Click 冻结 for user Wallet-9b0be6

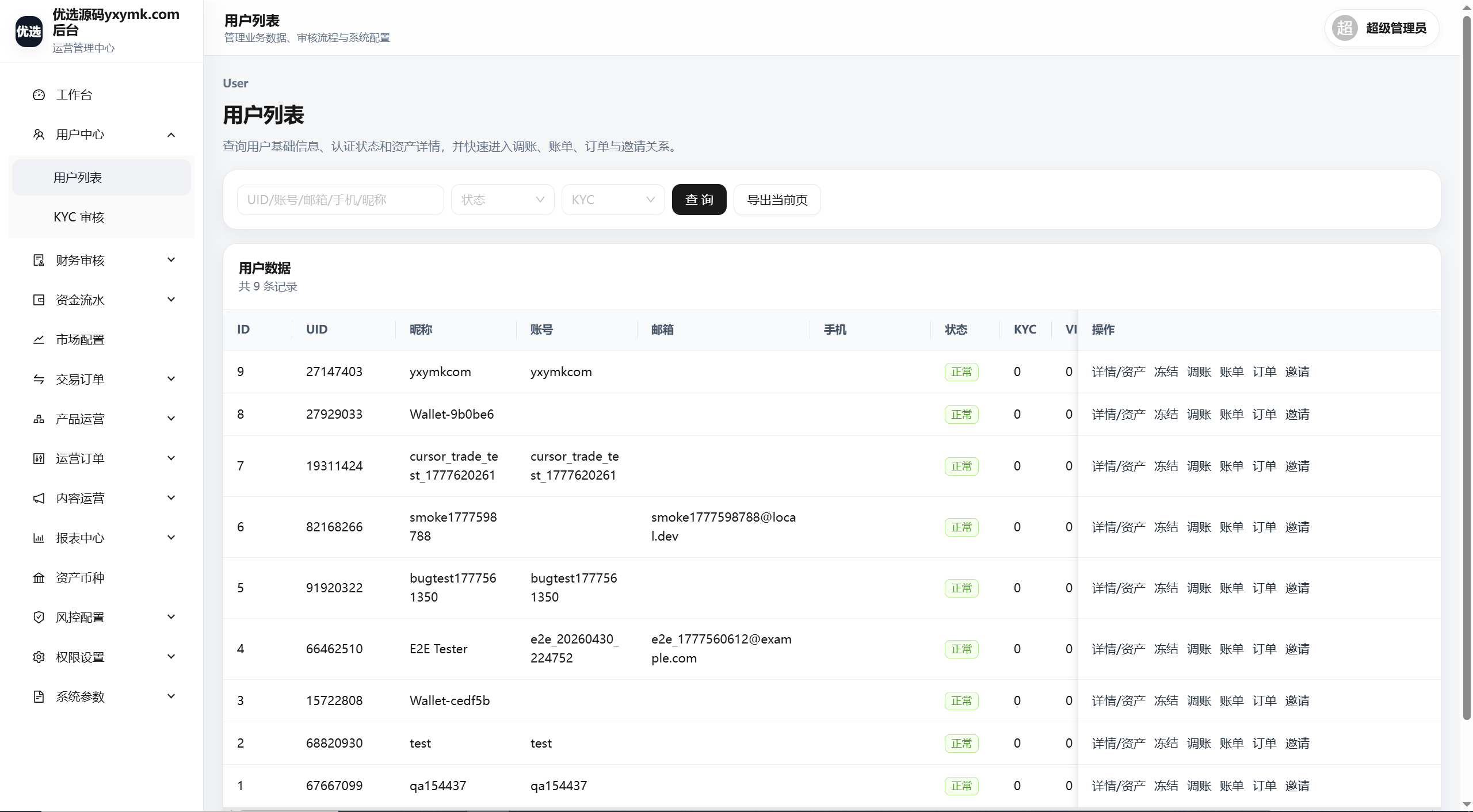pos(1166,415)
